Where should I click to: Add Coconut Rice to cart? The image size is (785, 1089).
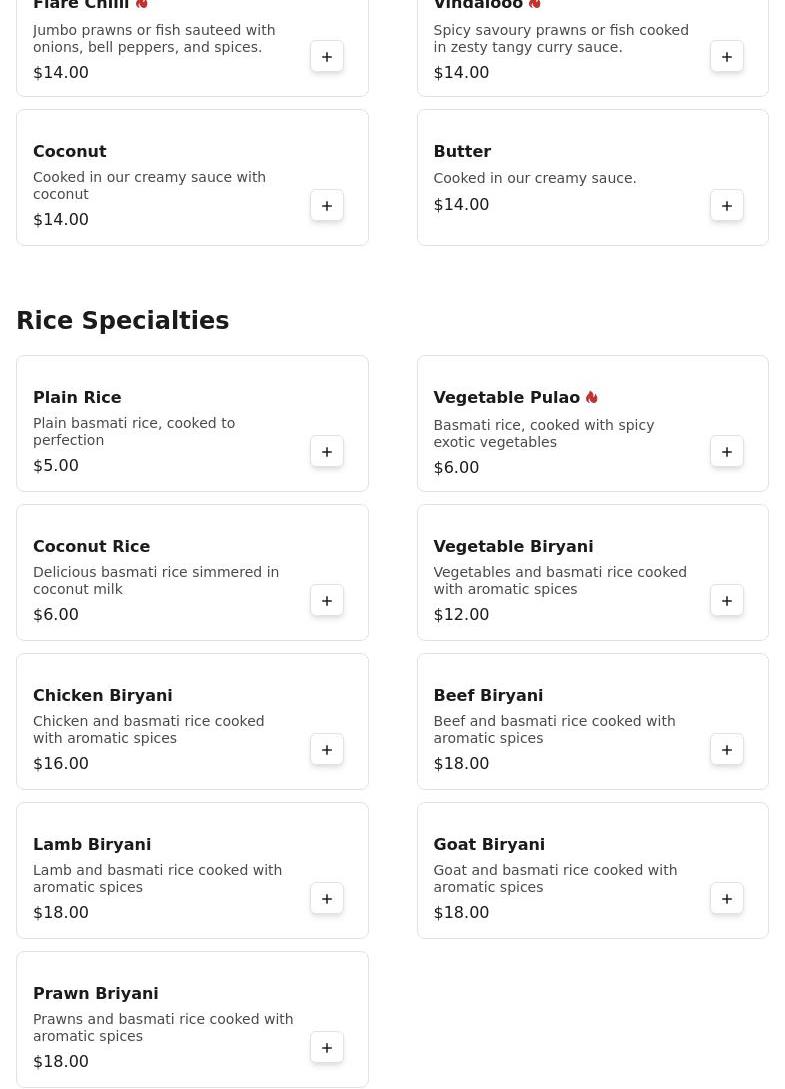pos(327,601)
